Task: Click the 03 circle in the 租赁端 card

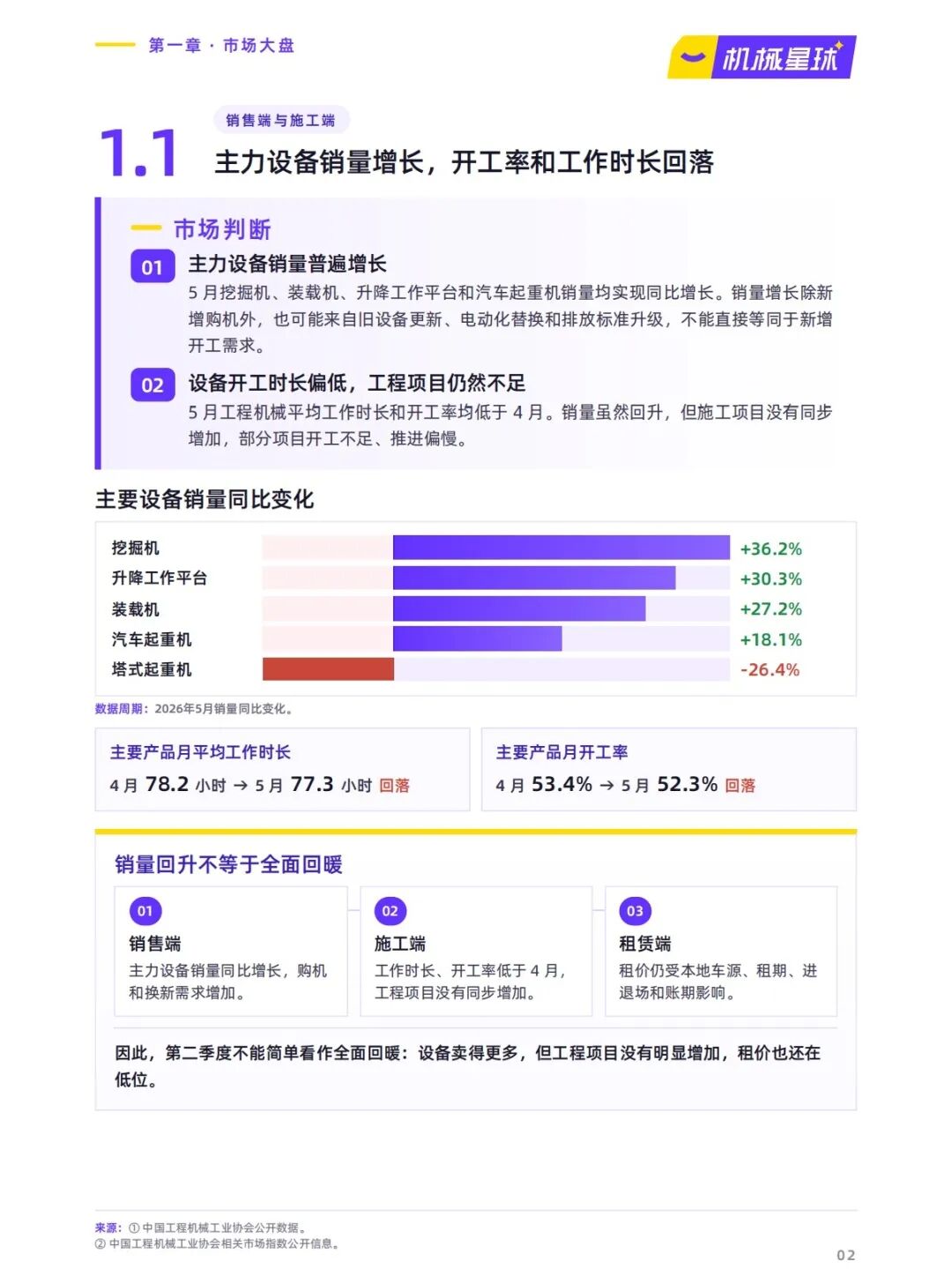Action: 635,911
